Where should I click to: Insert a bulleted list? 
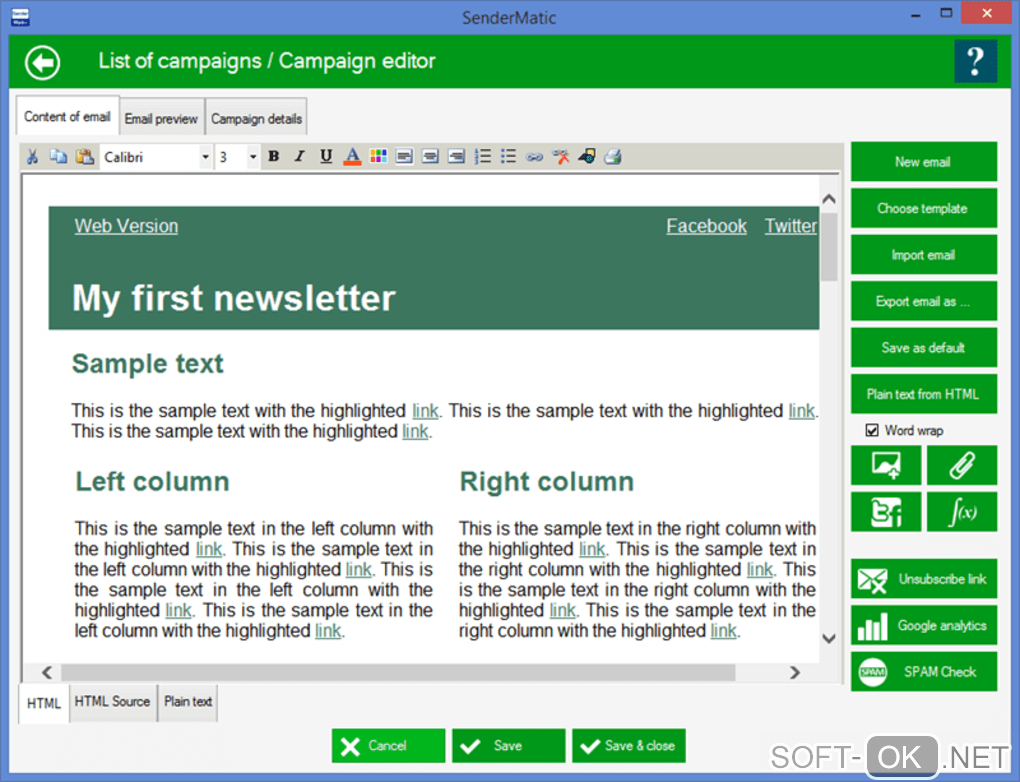509,156
